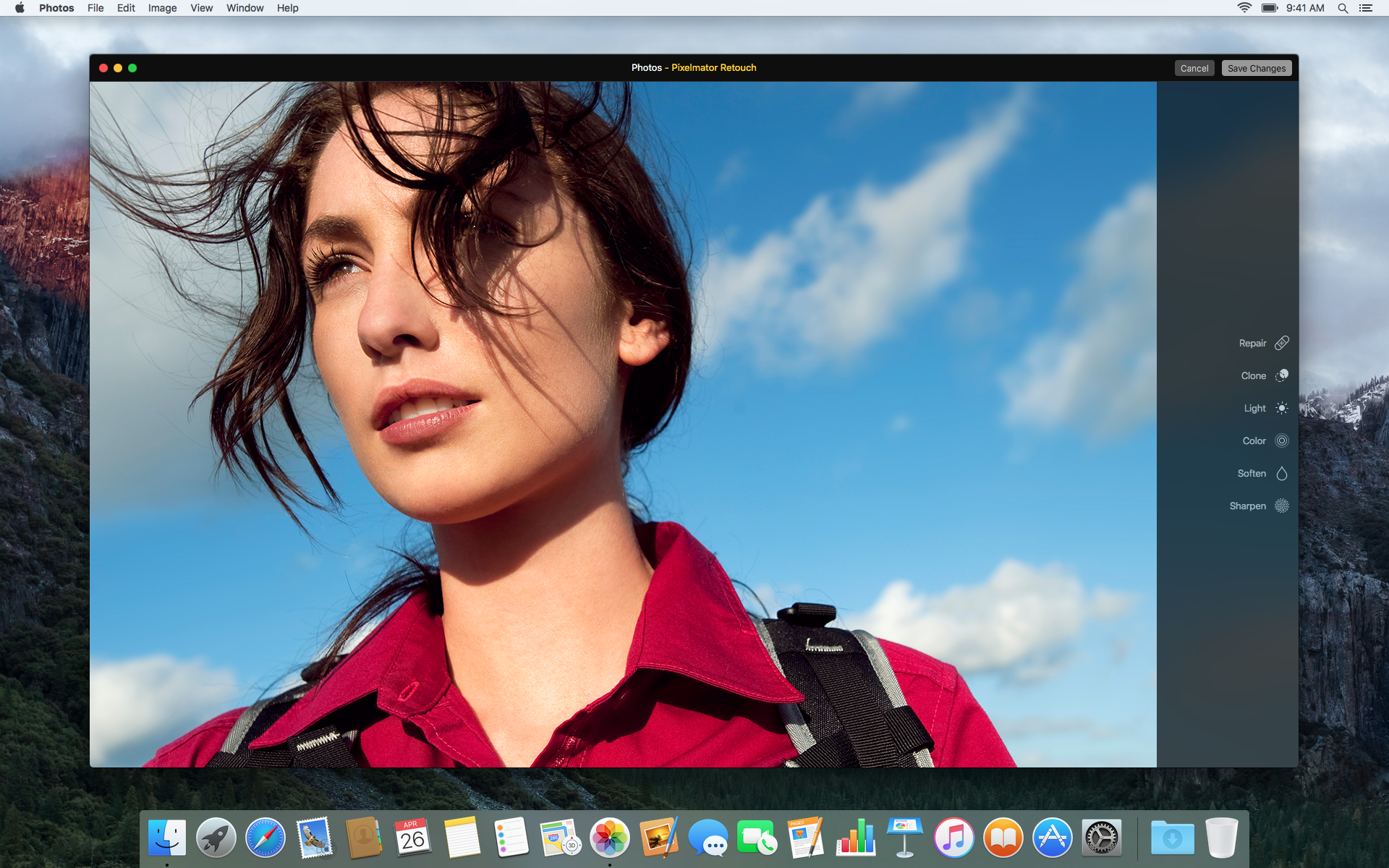Click the Wi-Fi icon in the menu bar
This screenshot has width=1389, height=868.
1244,8
